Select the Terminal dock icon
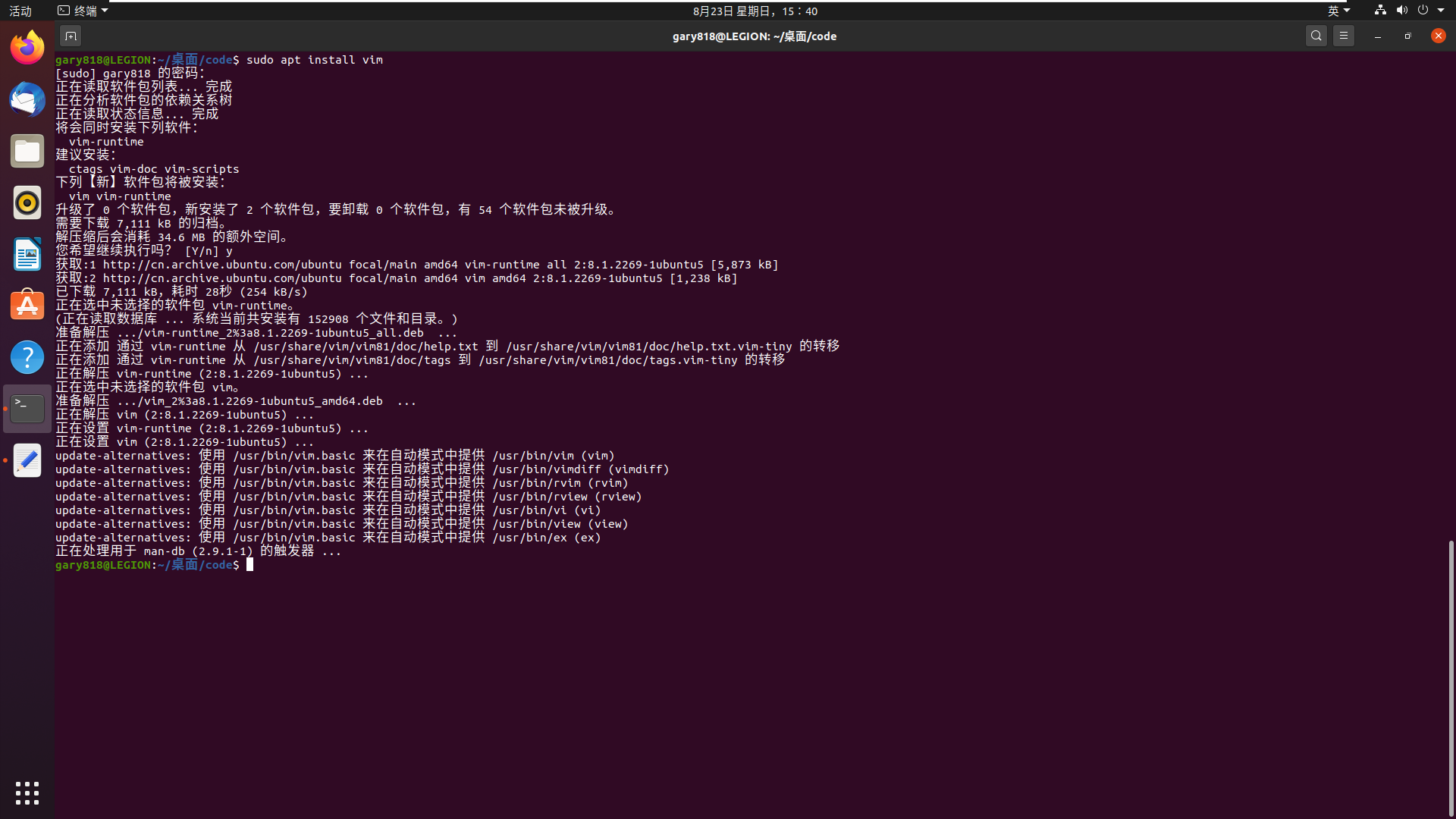Image resolution: width=1456 pixels, height=819 pixels. click(x=27, y=409)
